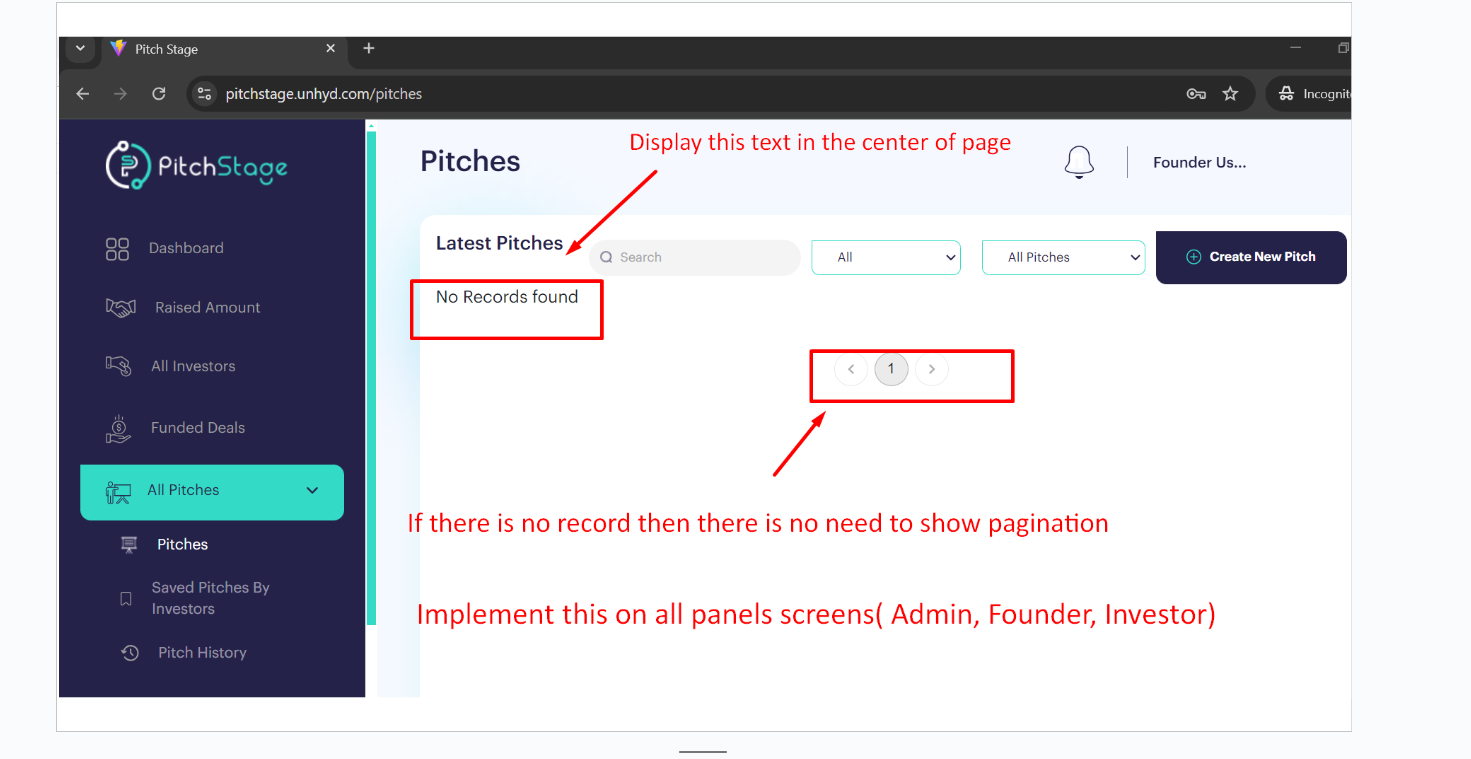Click the search magnifier icon
Screen dimensions: 1471x759
click(606, 257)
